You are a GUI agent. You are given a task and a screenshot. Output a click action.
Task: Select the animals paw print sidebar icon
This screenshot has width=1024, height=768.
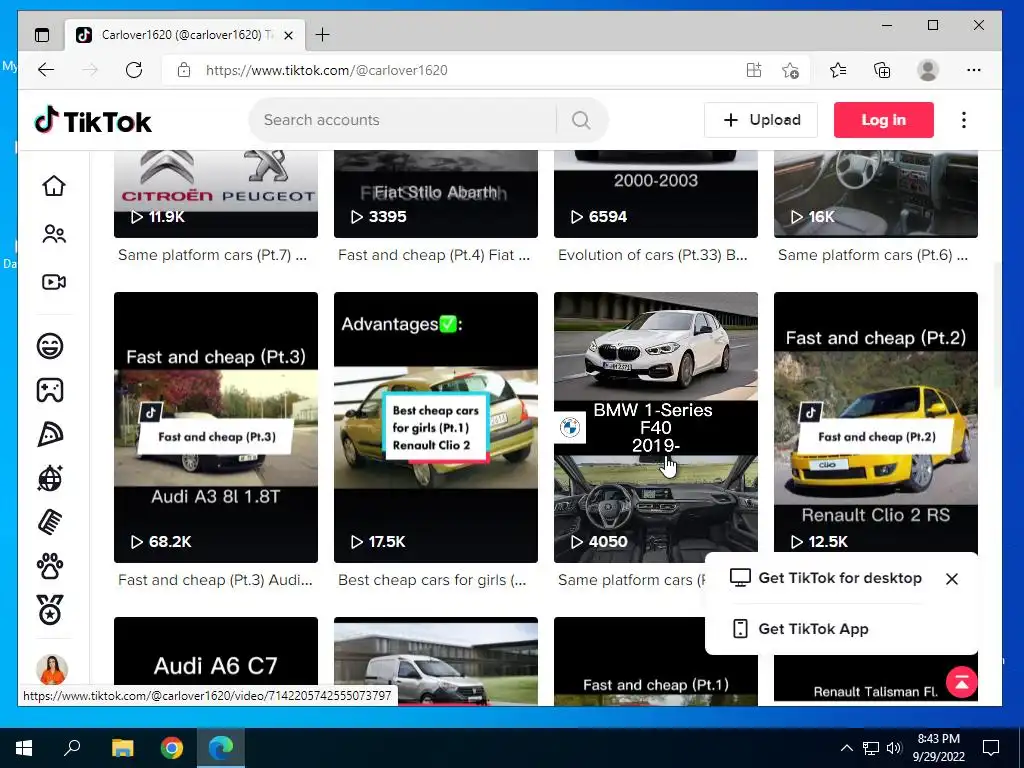pos(50,566)
